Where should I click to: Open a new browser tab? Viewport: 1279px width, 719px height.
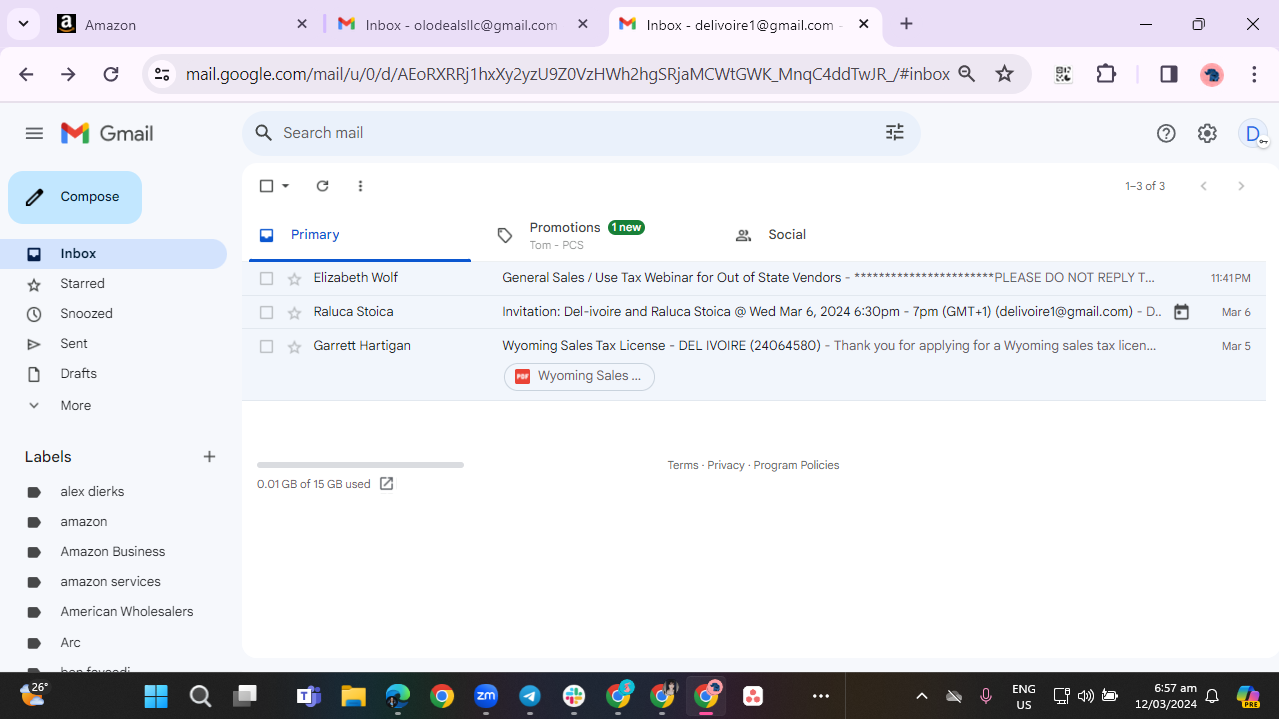pos(906,24)
